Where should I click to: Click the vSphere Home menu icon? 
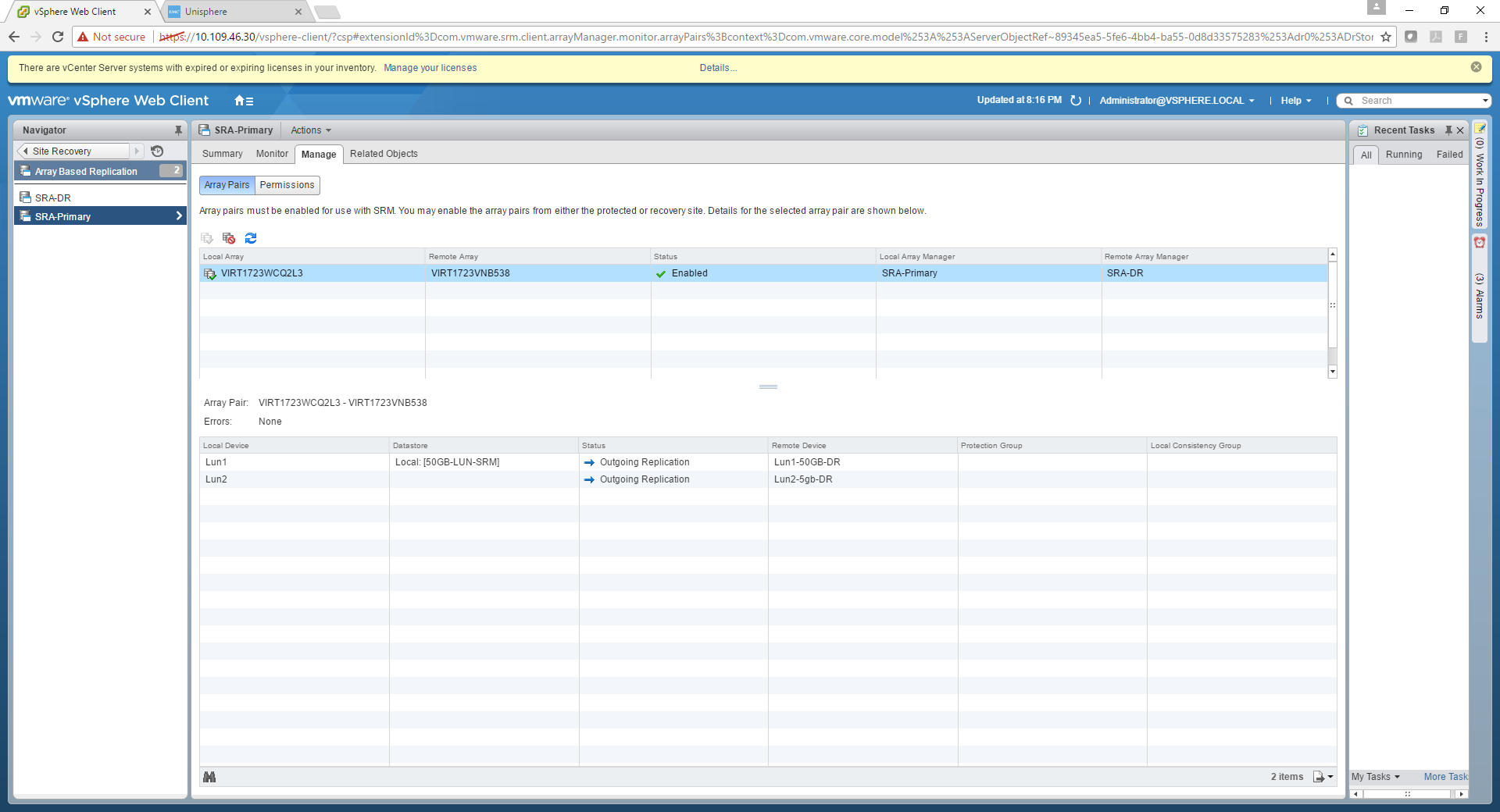coord(244,101)
